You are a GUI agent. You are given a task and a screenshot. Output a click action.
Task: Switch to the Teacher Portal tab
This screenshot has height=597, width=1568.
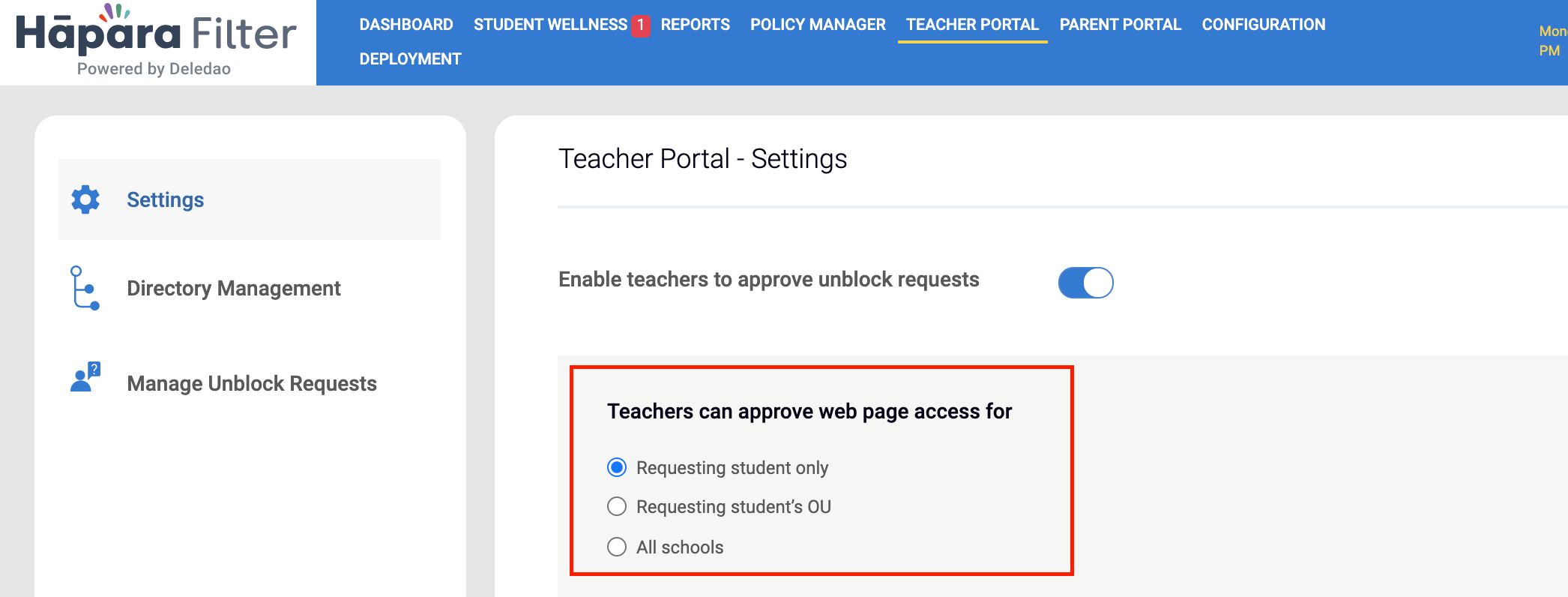click(972, 25)
